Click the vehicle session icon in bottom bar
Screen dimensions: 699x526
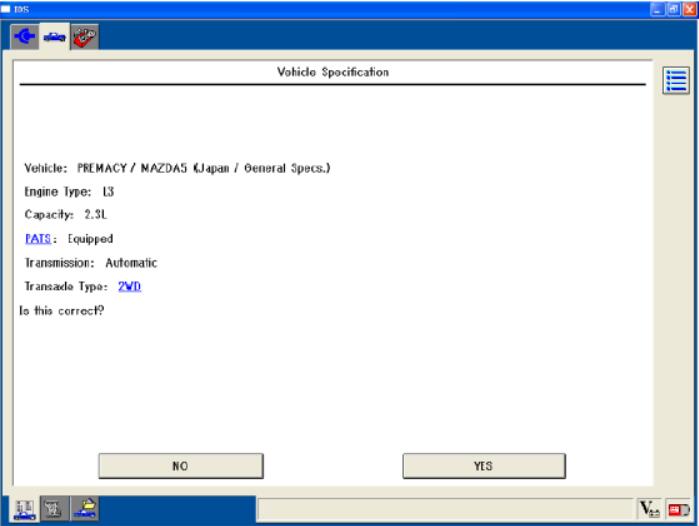coord(25,509)
